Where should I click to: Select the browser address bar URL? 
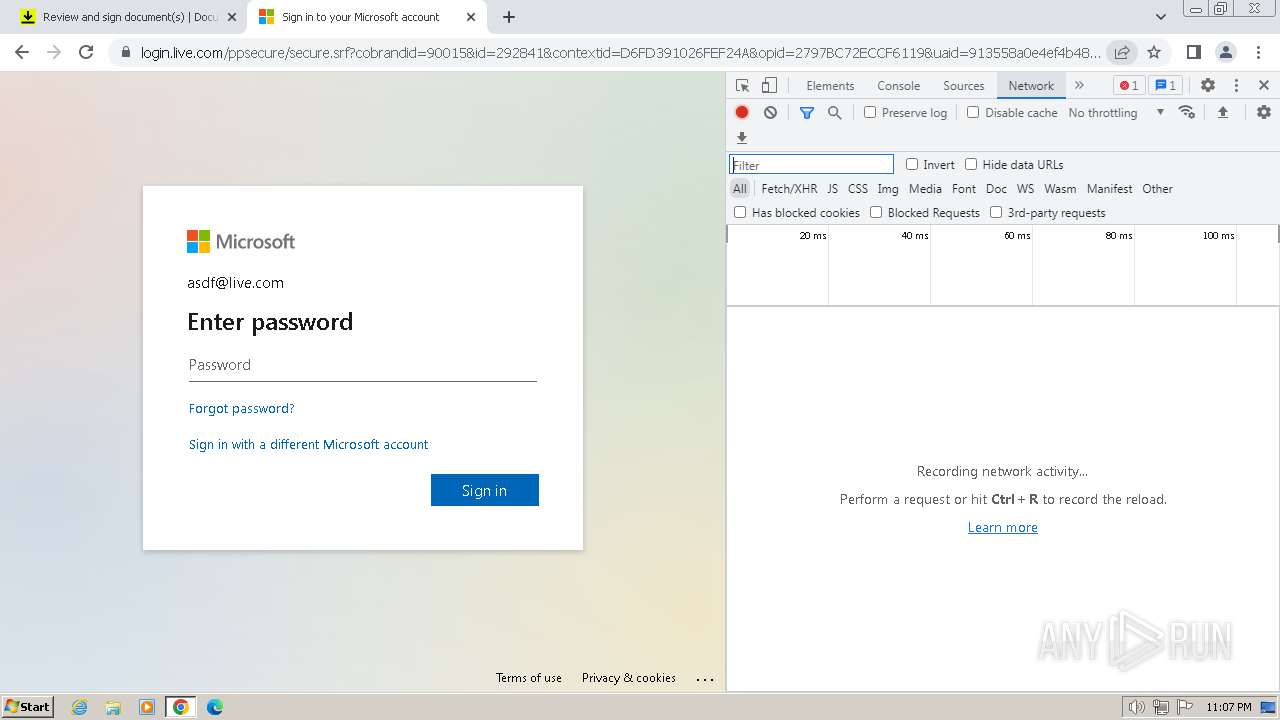(620, 52)
